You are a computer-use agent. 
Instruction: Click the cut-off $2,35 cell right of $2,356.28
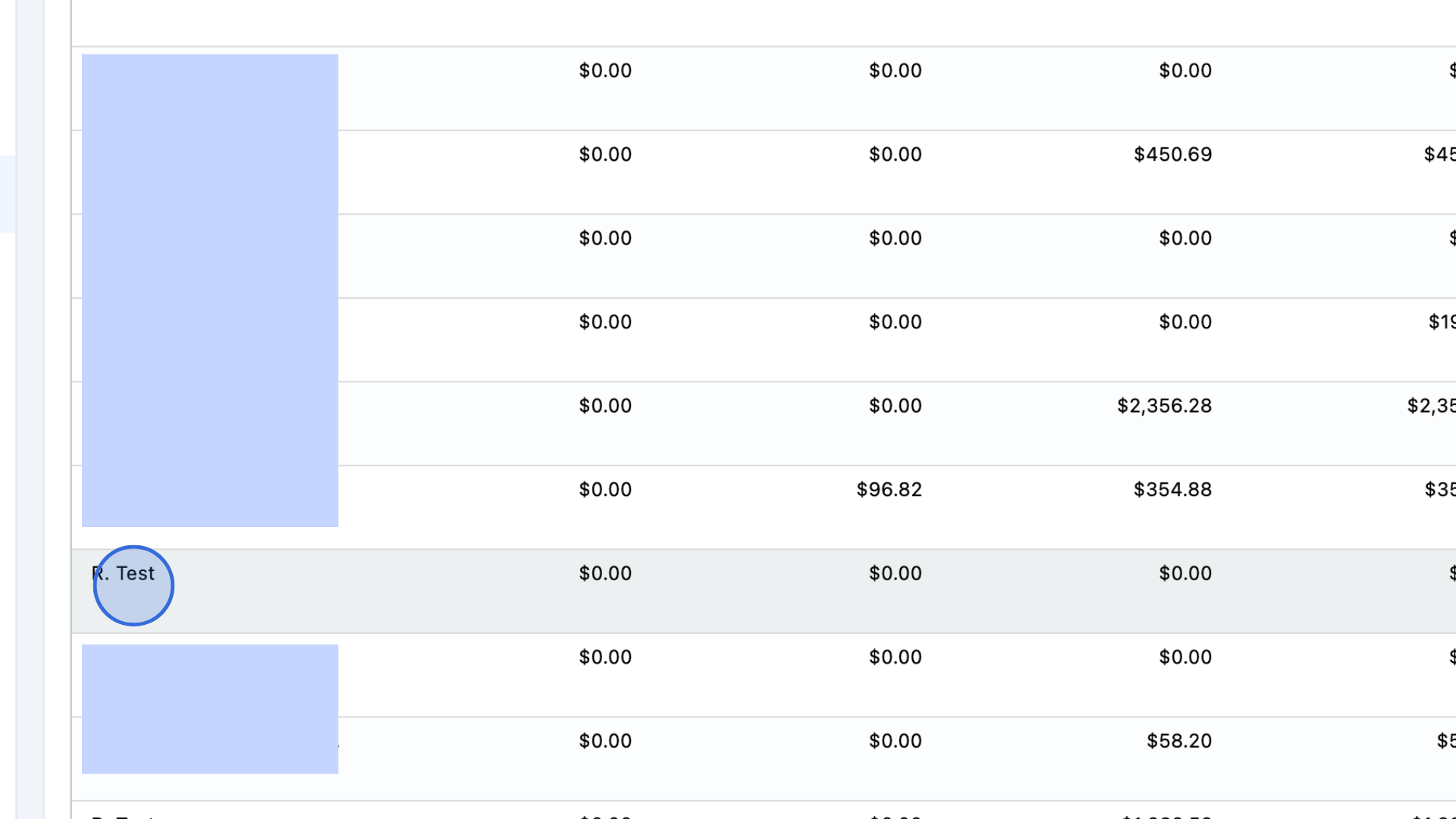pos(1431,406)
